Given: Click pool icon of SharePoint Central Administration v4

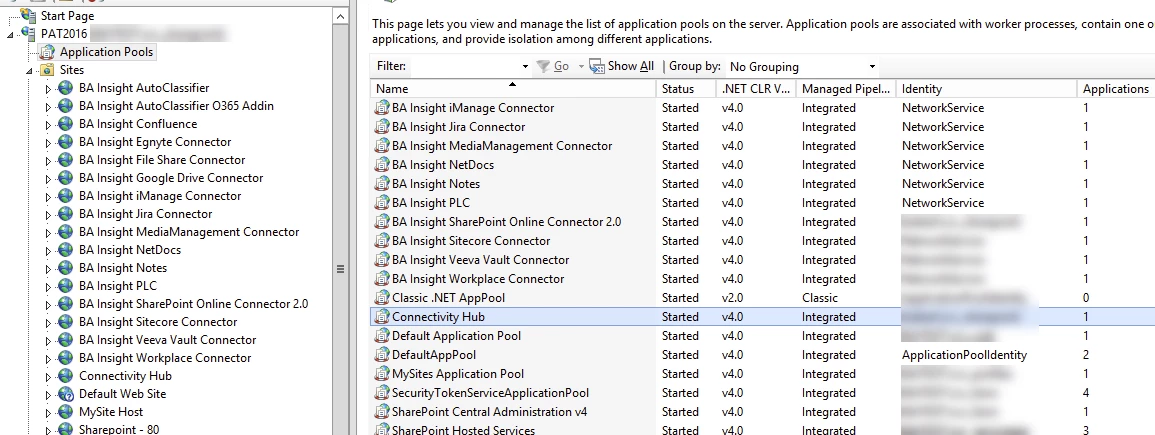Looking at the screenshot, I should pyautogui.click(x=382, y=412).
